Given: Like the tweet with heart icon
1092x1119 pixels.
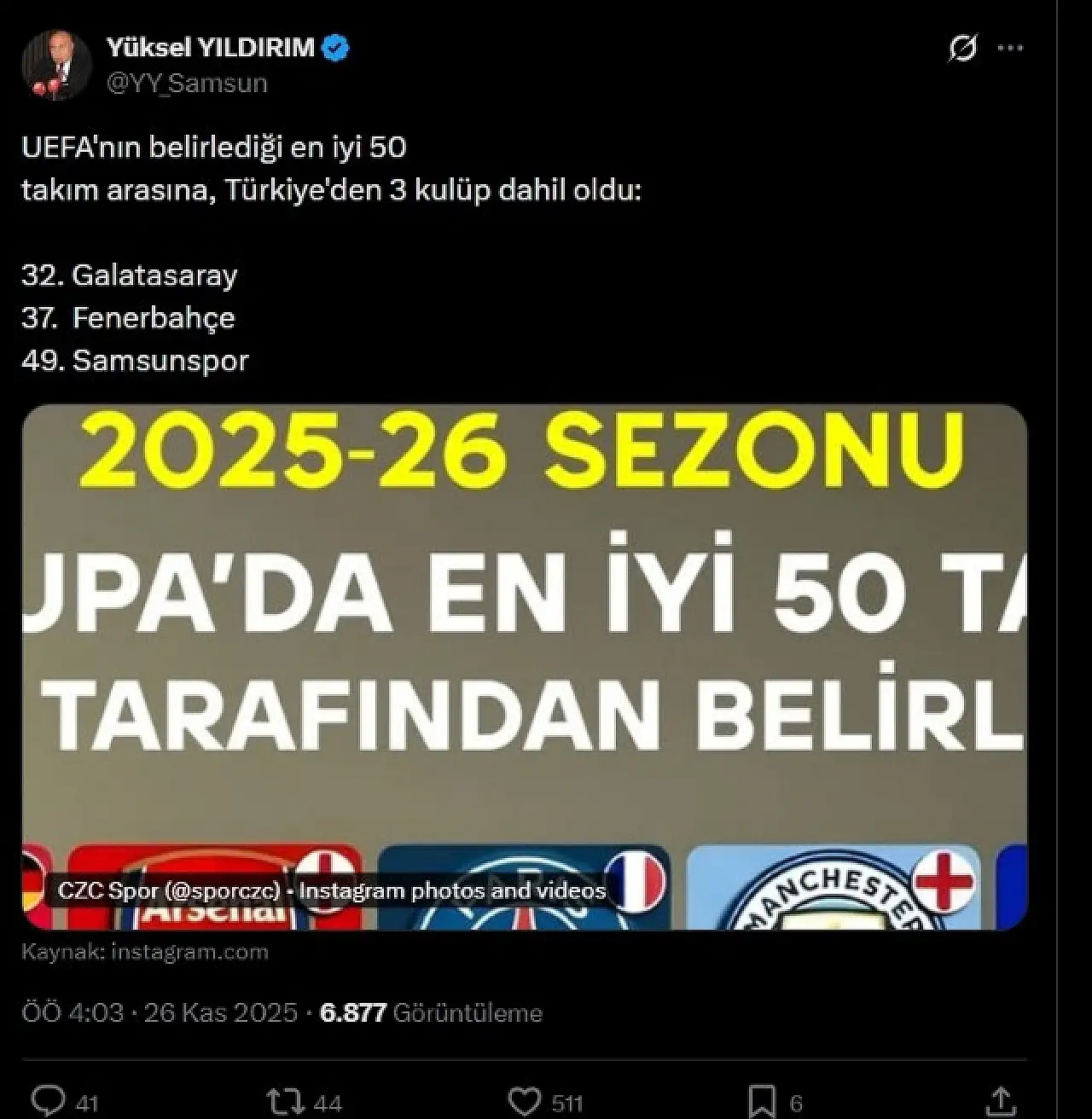Looking at the screenshot, I should 524,1101.
